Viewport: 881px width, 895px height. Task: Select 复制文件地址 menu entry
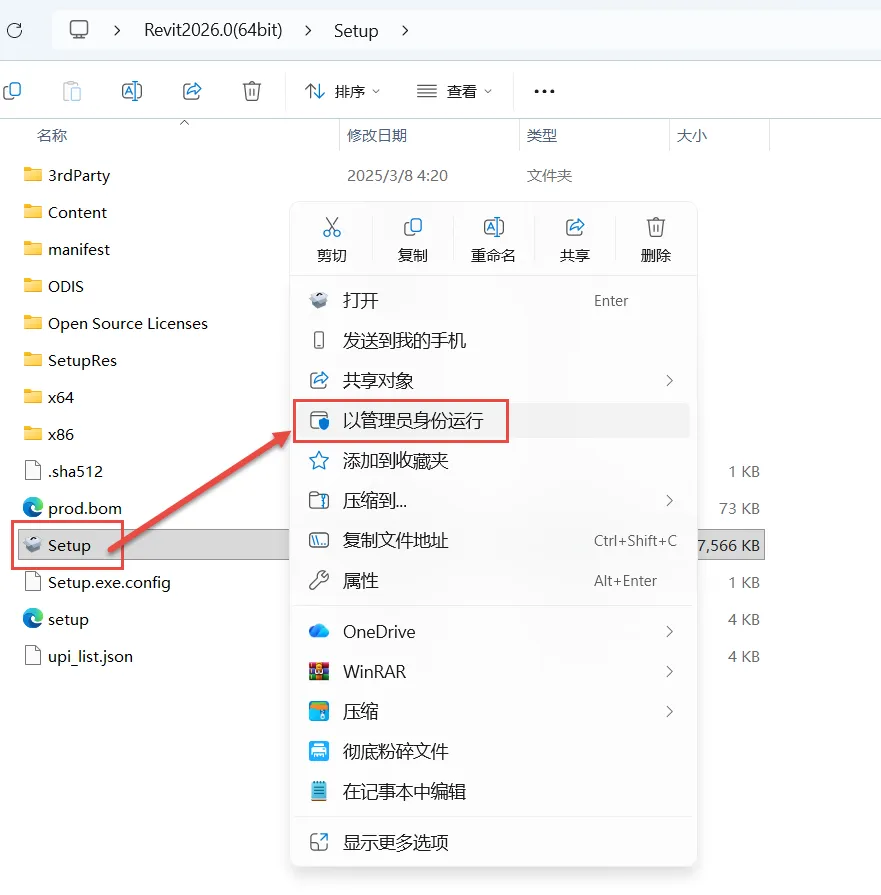point(493,541)
